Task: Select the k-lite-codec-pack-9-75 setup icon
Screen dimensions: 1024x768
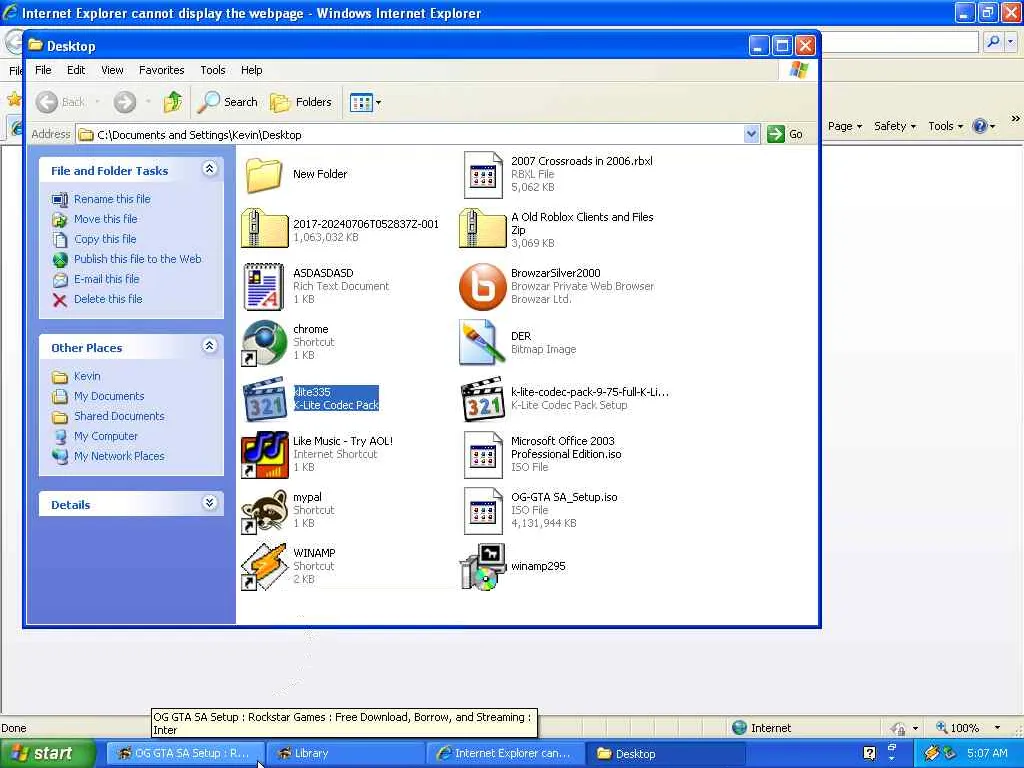Action: coord(482,399)
